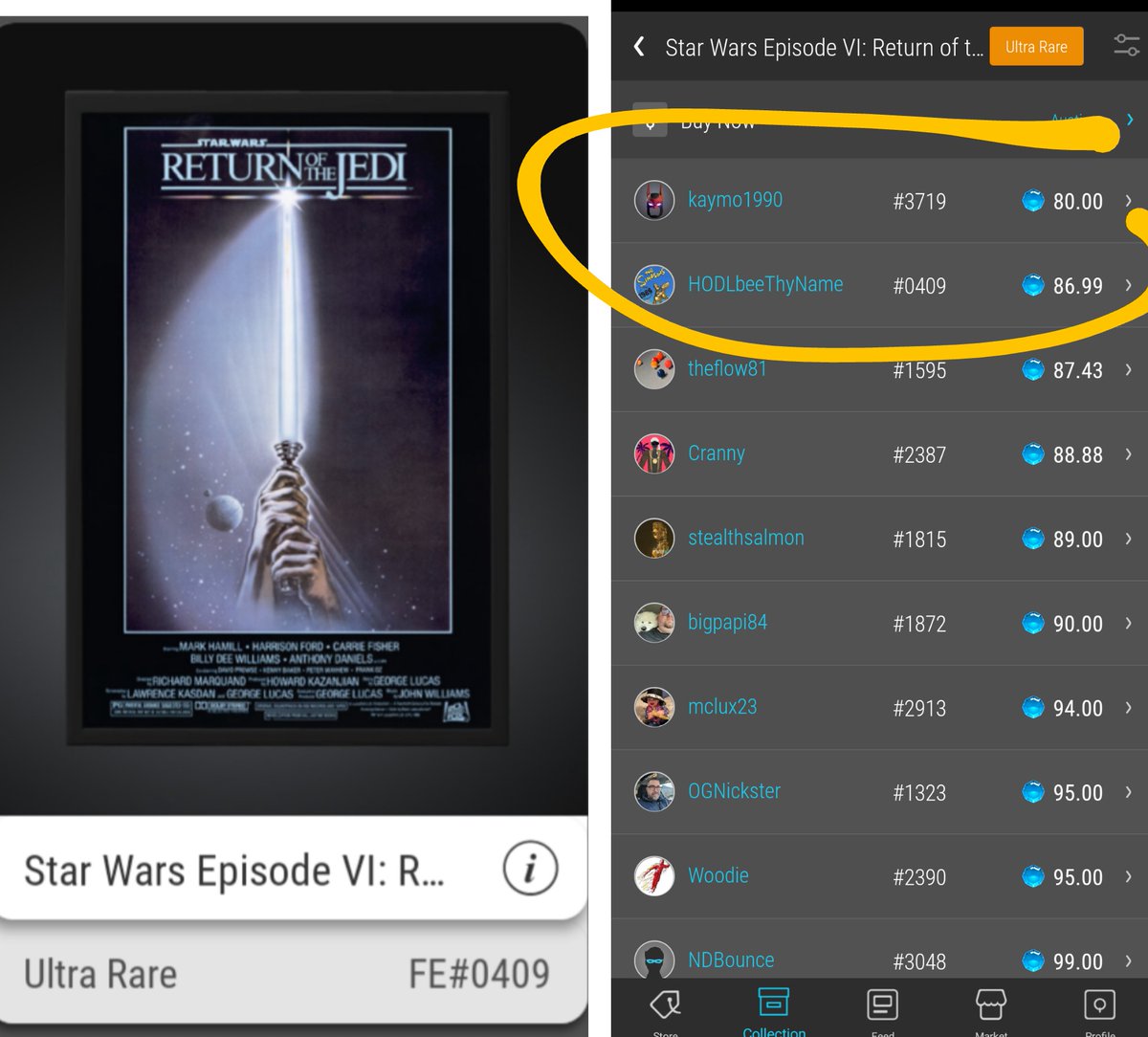Expand the 90.00 listing chevron
The image size is (1148, 1037).
(x=1129, y=623)
